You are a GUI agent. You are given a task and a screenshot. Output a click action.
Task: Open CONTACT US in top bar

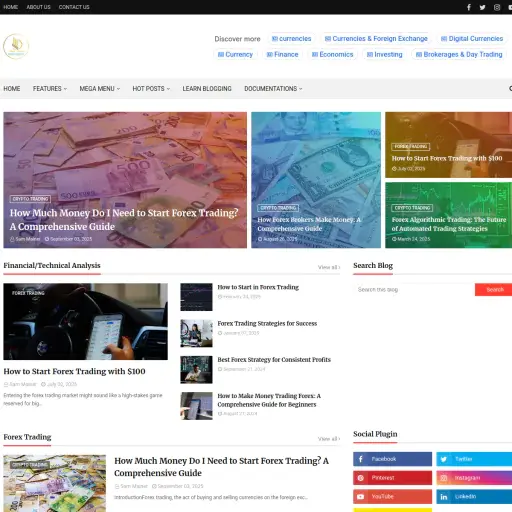(x=74, y=7)
